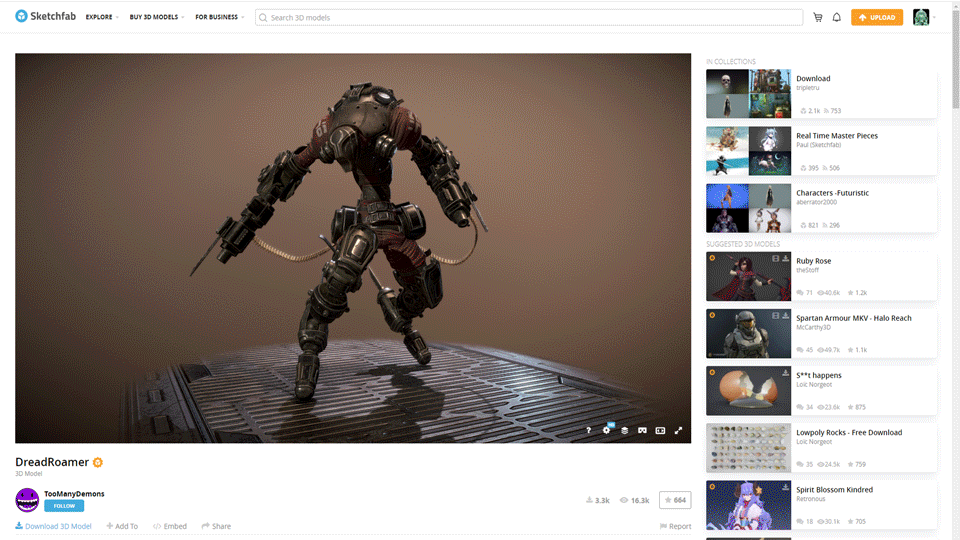The width and height of the screenshot is (960, 540).
Task: Click author name Retronous
Action: 811,498
